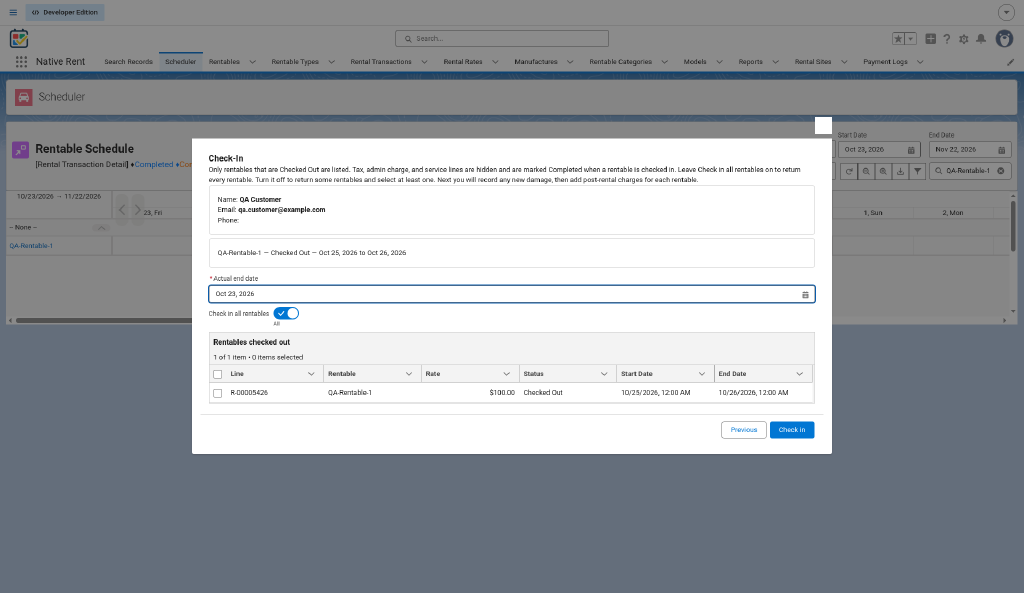1024x593 pixels.
Task: Open the App Launcher grid icon
Action: coord(21,61)
